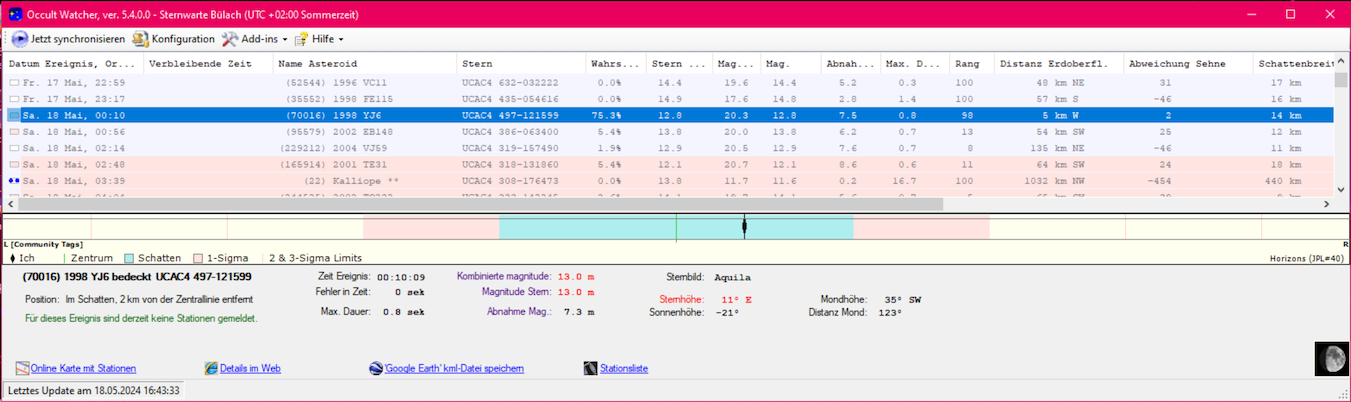Click the horizontal scrollbar right arrow

[x=1326, y=204]
